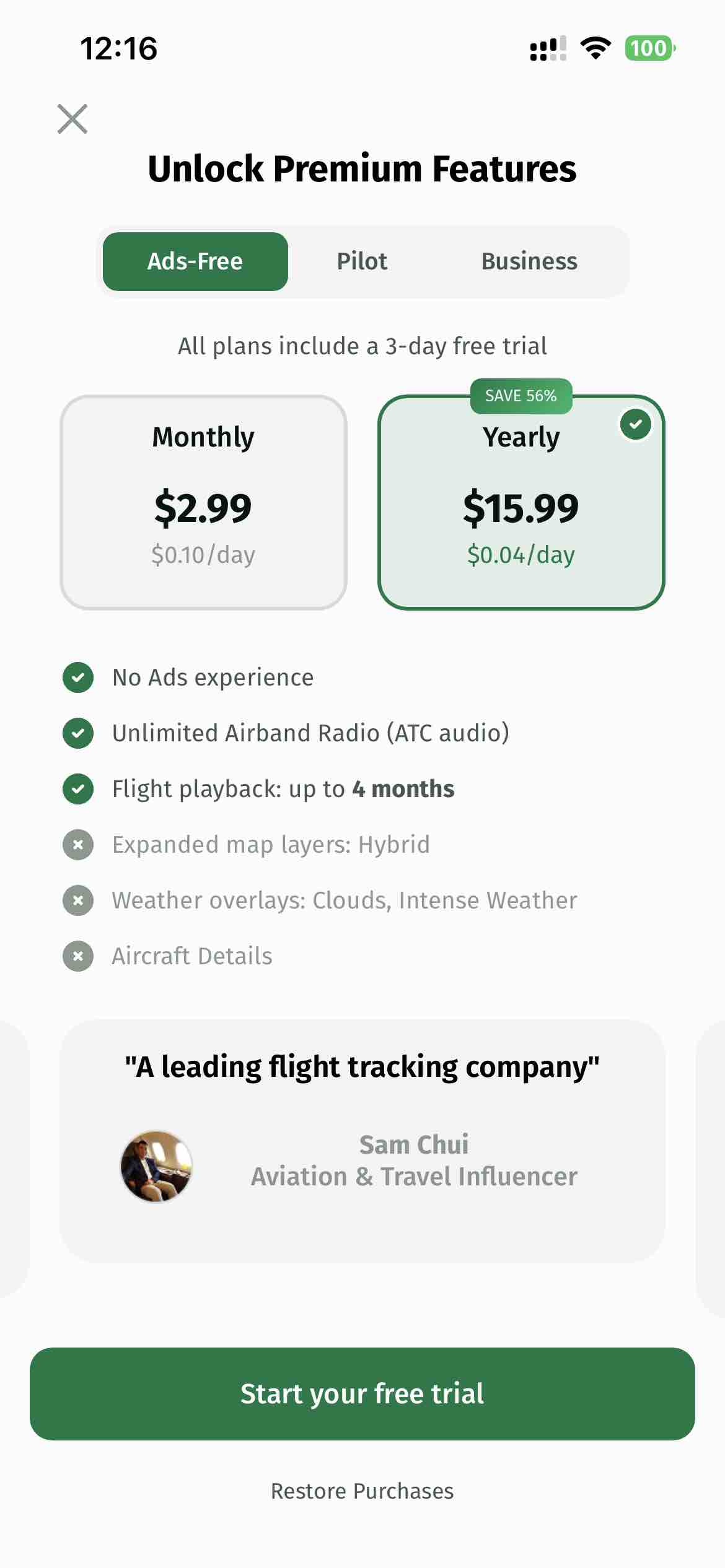Image resolution: width=725 pixels, height=1568 pixels.
Task: Click the checkmark indicator on the Yearly card
Action: pyautogui.click(x=636, y=424)
